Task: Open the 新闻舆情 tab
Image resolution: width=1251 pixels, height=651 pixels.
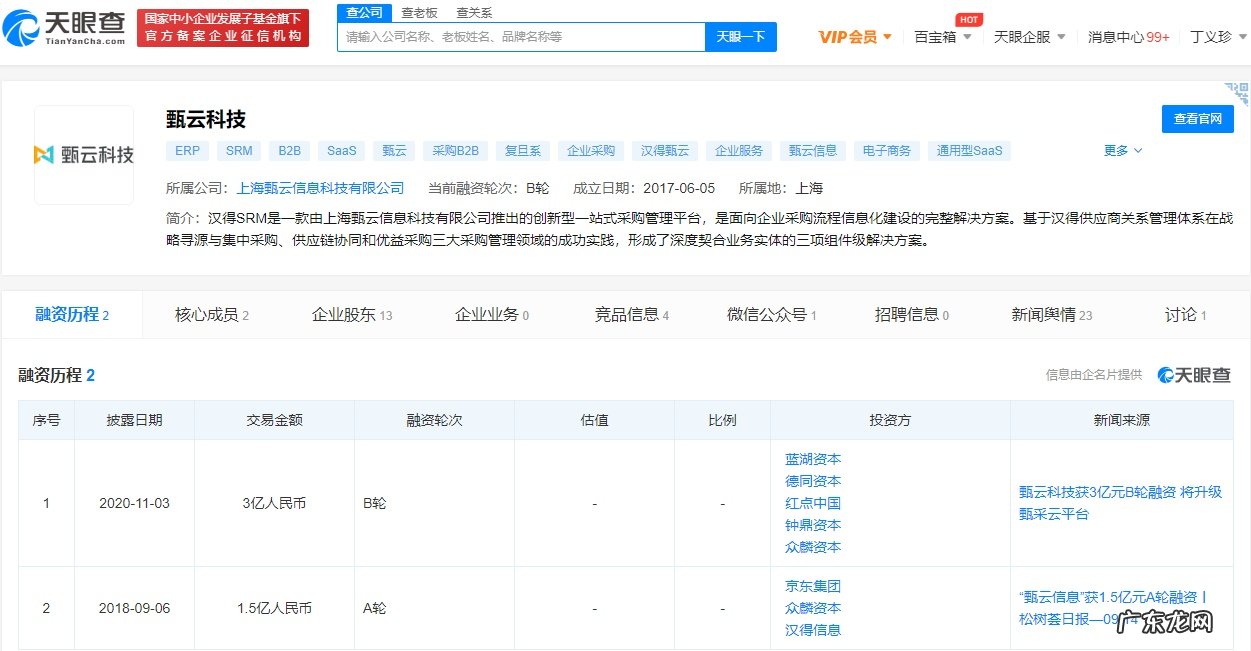Action: tap(1045, 313)
